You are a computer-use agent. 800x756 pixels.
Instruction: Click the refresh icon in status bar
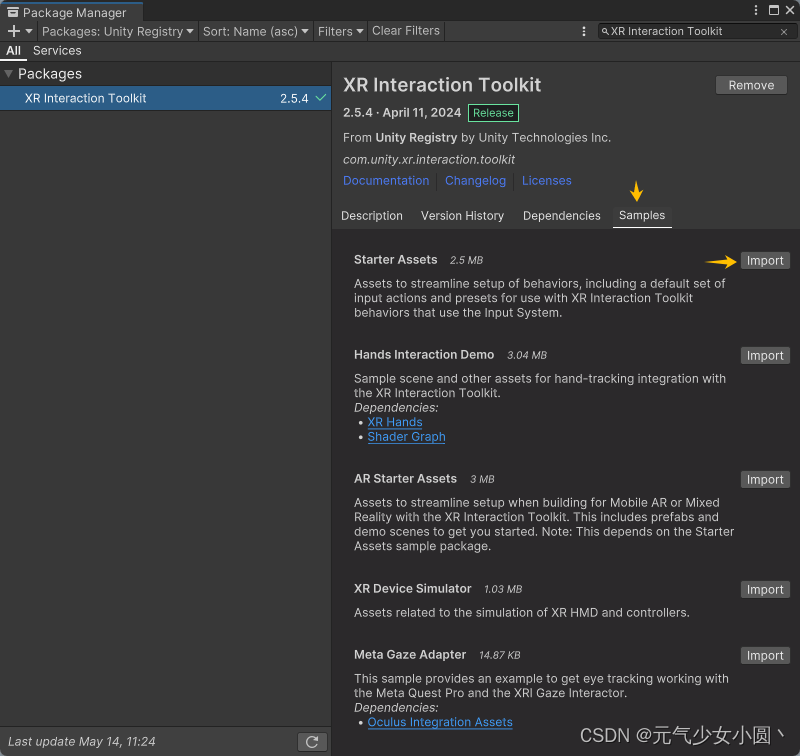(x=312, y=742)
